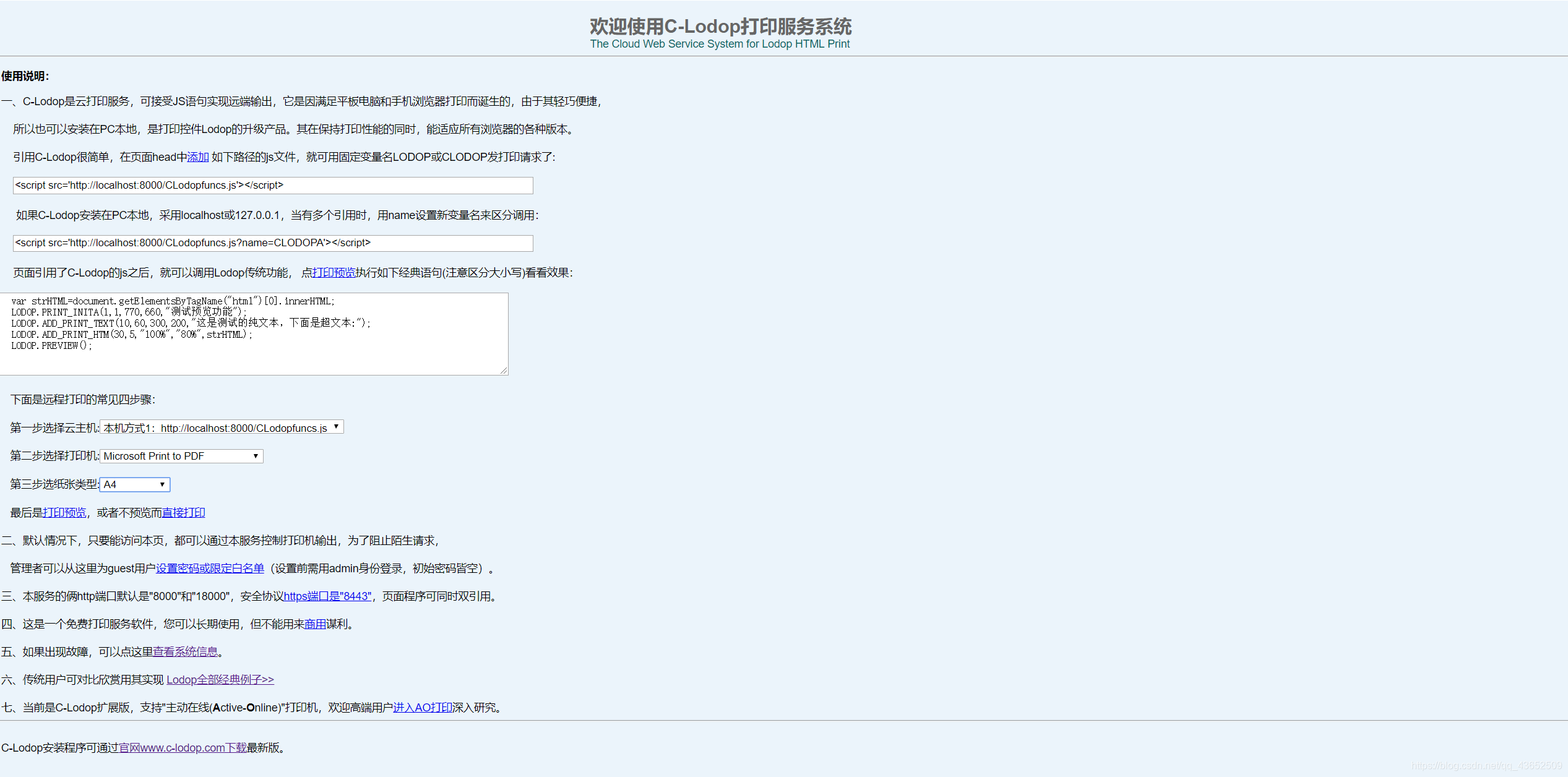
Task: Click the 打印预览 link before 执行如下经典语句
Action: coord(334,272)
